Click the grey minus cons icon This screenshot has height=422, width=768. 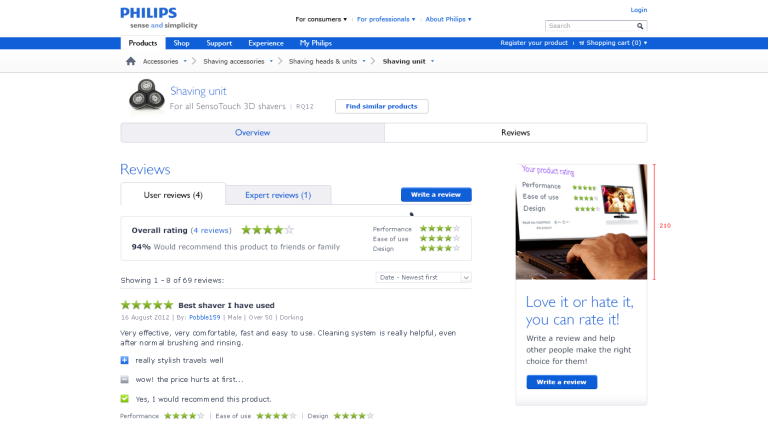124,379
